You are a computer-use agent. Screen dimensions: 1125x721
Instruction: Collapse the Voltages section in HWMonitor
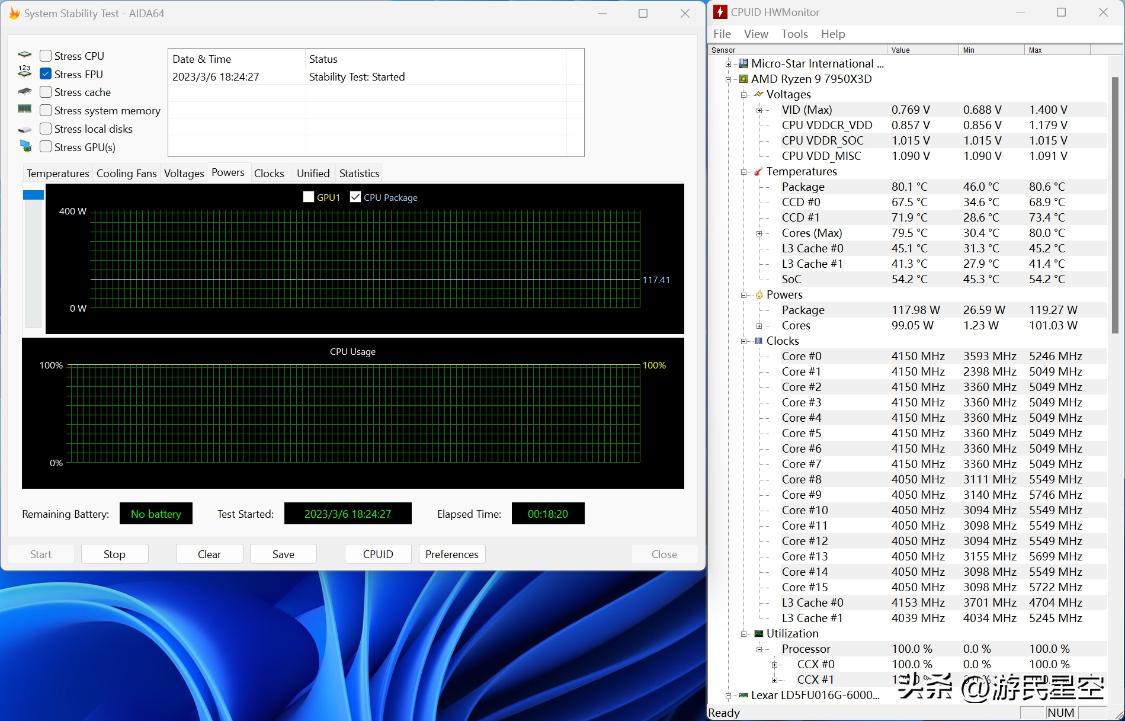[x=745, y=94]
